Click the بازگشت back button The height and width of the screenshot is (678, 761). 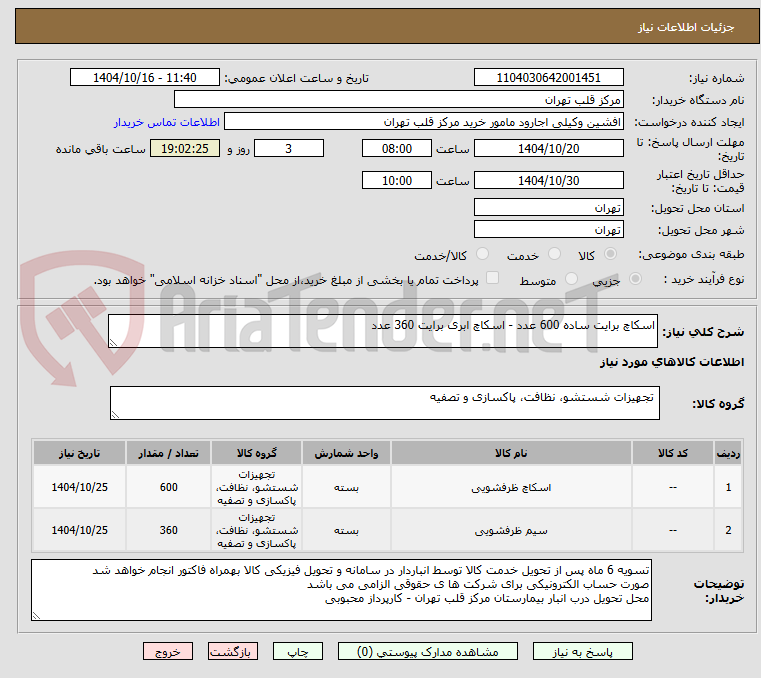232,651
